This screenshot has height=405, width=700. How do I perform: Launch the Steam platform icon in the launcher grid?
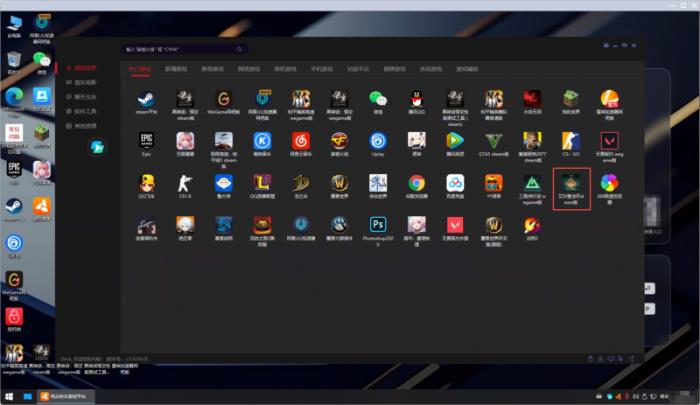(x=146, y=99)
